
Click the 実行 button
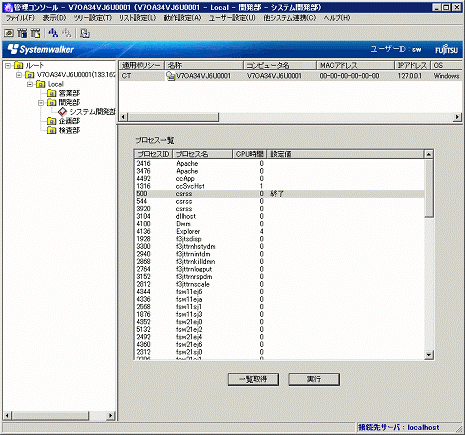314,379
